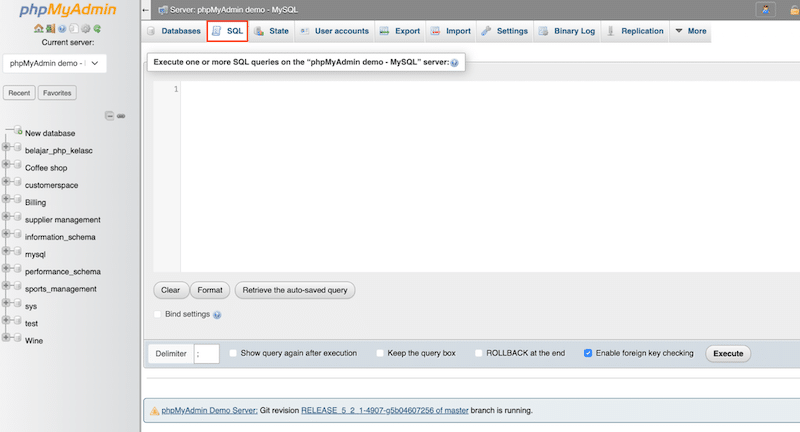Select the SQL tab
Screen dimensions: 800x432
click(228, 31)
